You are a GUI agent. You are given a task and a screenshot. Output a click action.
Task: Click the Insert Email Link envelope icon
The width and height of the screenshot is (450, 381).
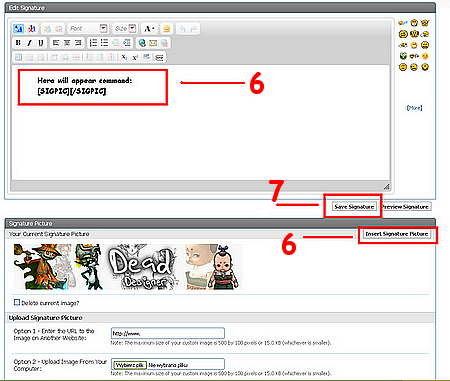(153, 43)
